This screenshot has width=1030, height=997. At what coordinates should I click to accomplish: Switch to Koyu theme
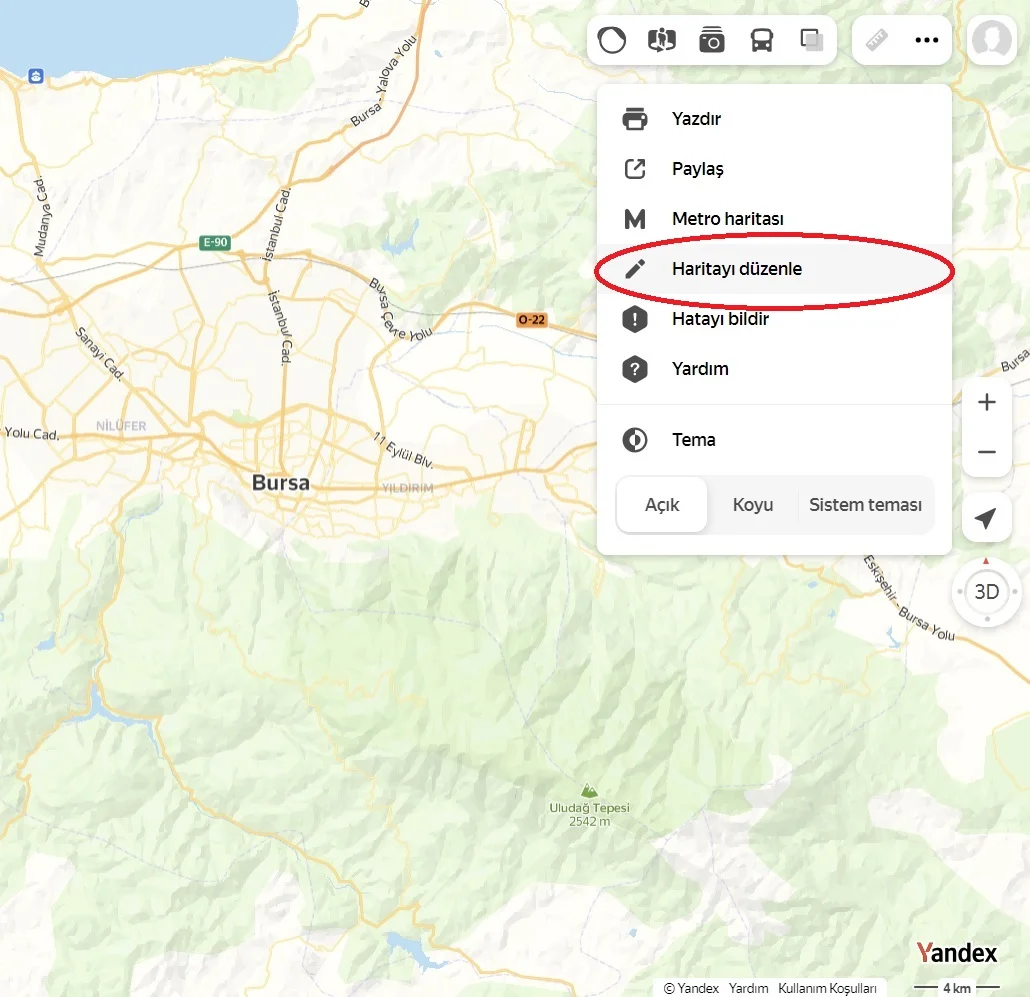click(x=753, y=505)
